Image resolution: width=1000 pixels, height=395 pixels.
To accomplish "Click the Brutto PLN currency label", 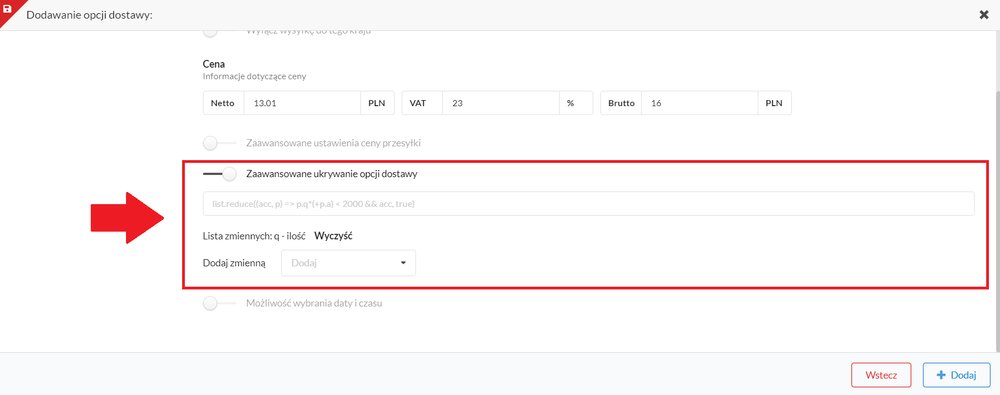I will (x=775, y=103).
